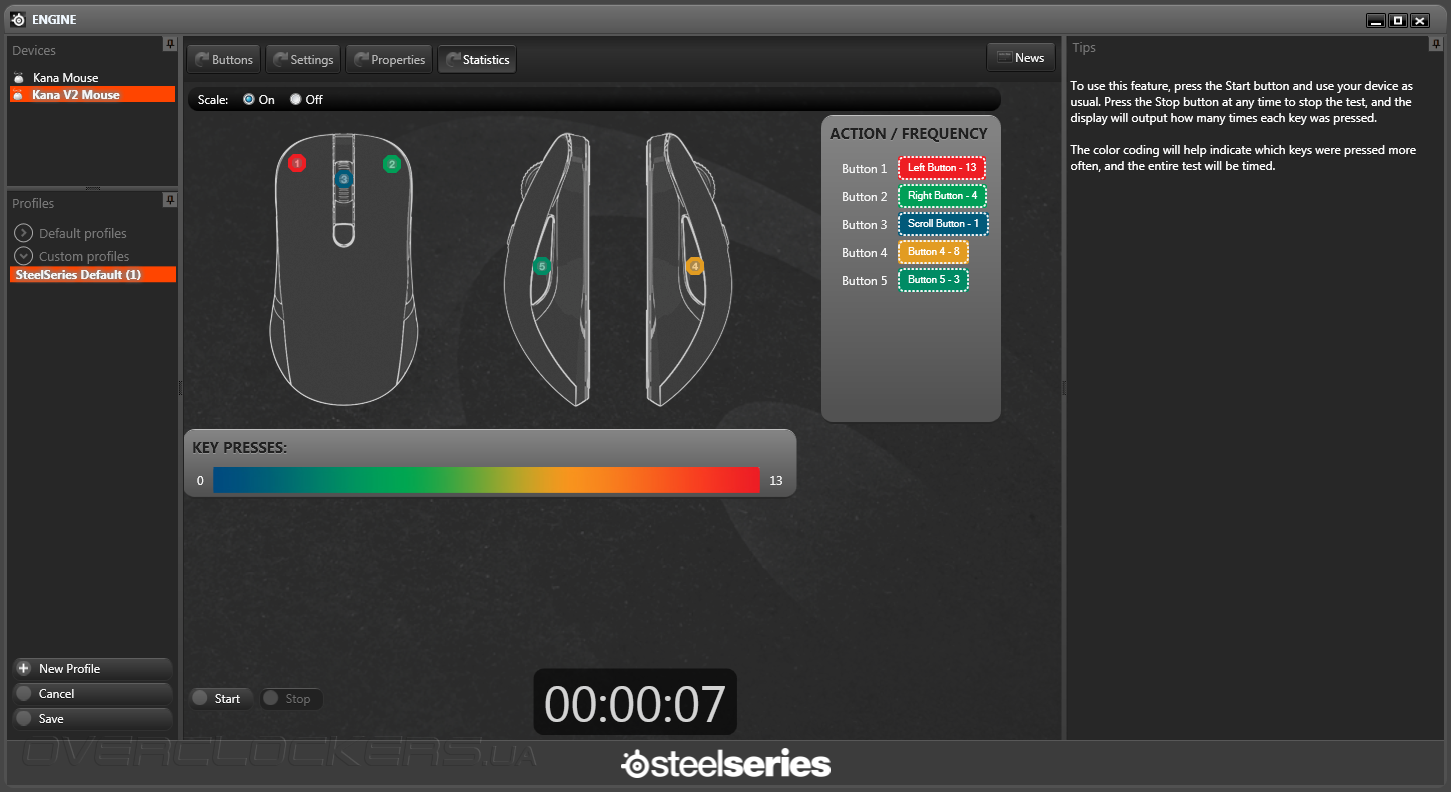Open the News panel

click(1020, 57)
